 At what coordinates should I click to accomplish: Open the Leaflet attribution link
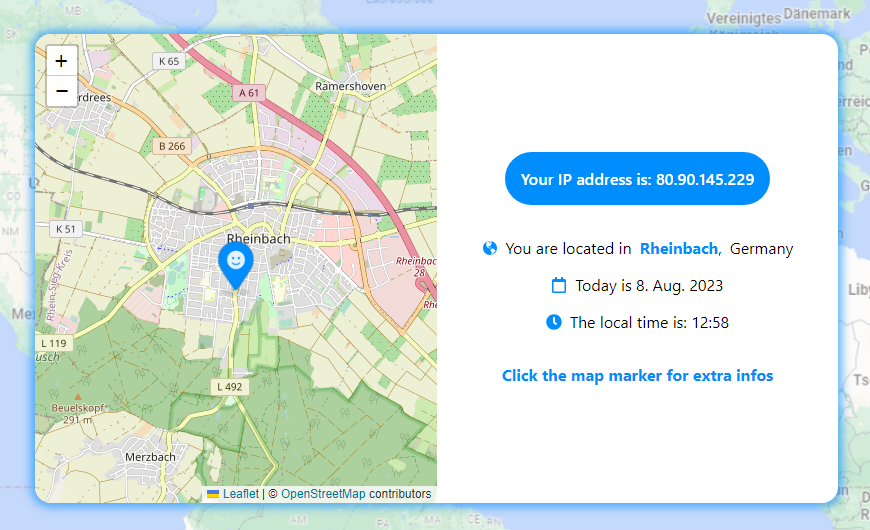[x=241, y=493]
